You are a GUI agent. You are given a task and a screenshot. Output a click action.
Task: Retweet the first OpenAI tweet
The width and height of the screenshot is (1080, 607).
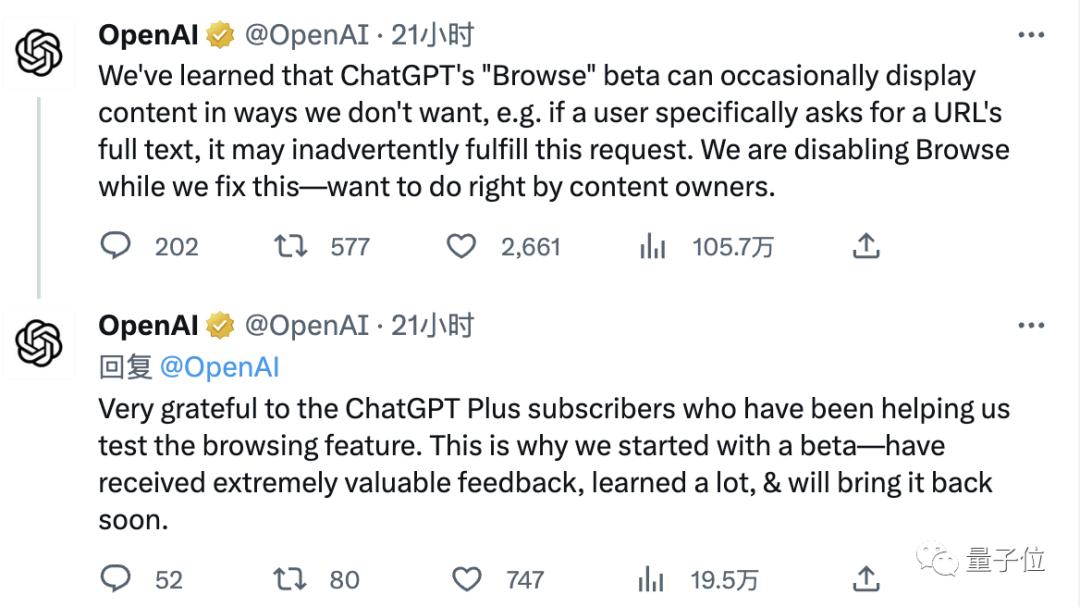[290, 246]
